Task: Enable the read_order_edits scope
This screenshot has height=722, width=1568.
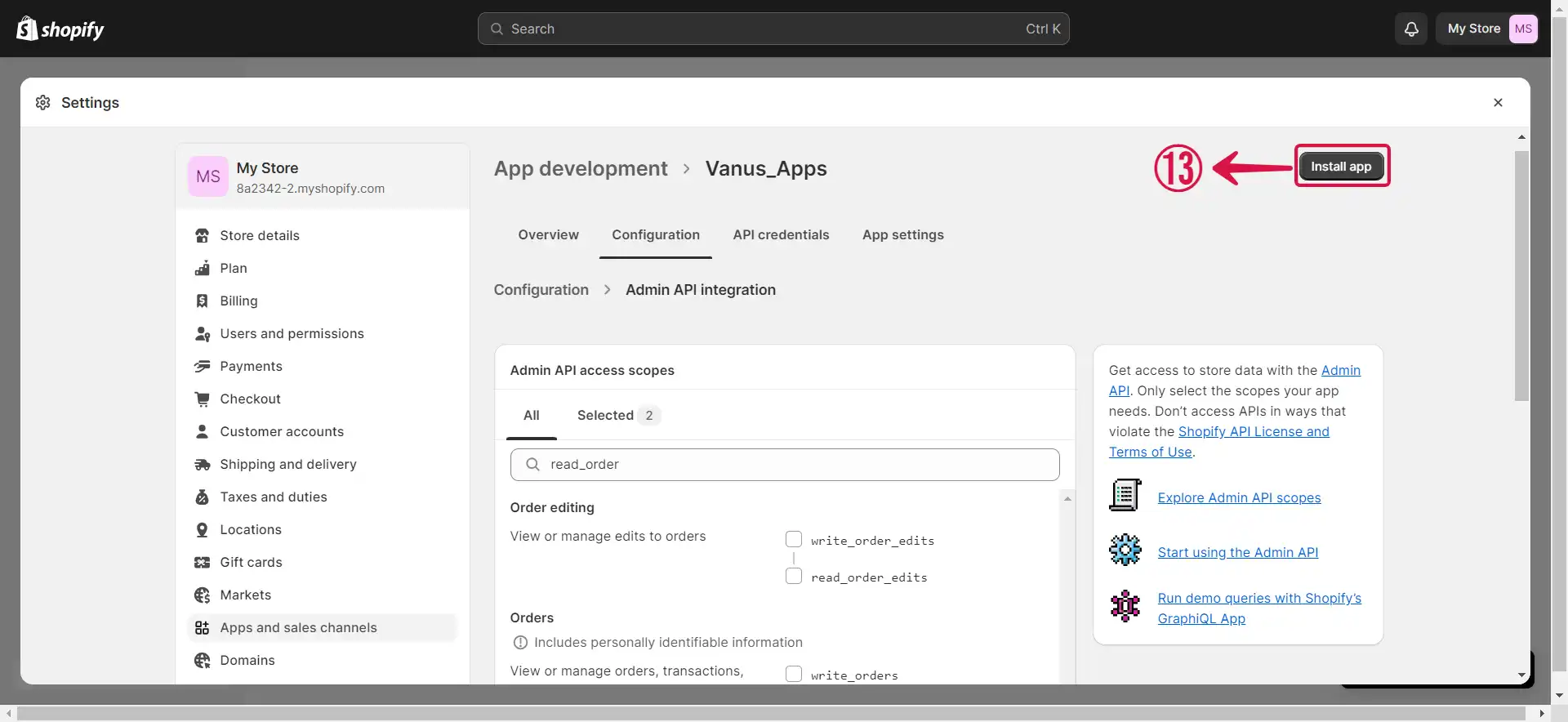Action: 793,576
